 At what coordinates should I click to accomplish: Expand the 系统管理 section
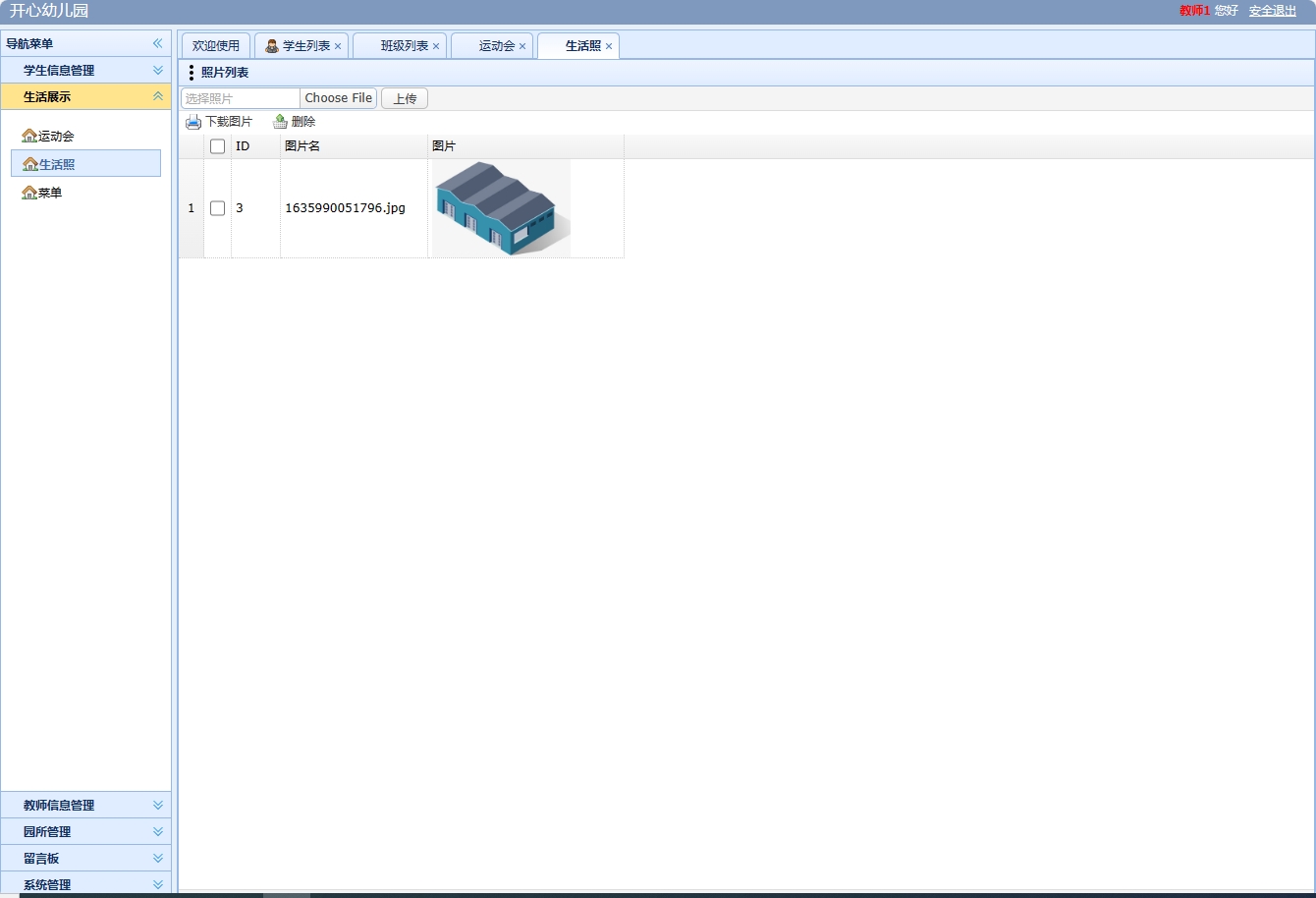click(157, 884)
